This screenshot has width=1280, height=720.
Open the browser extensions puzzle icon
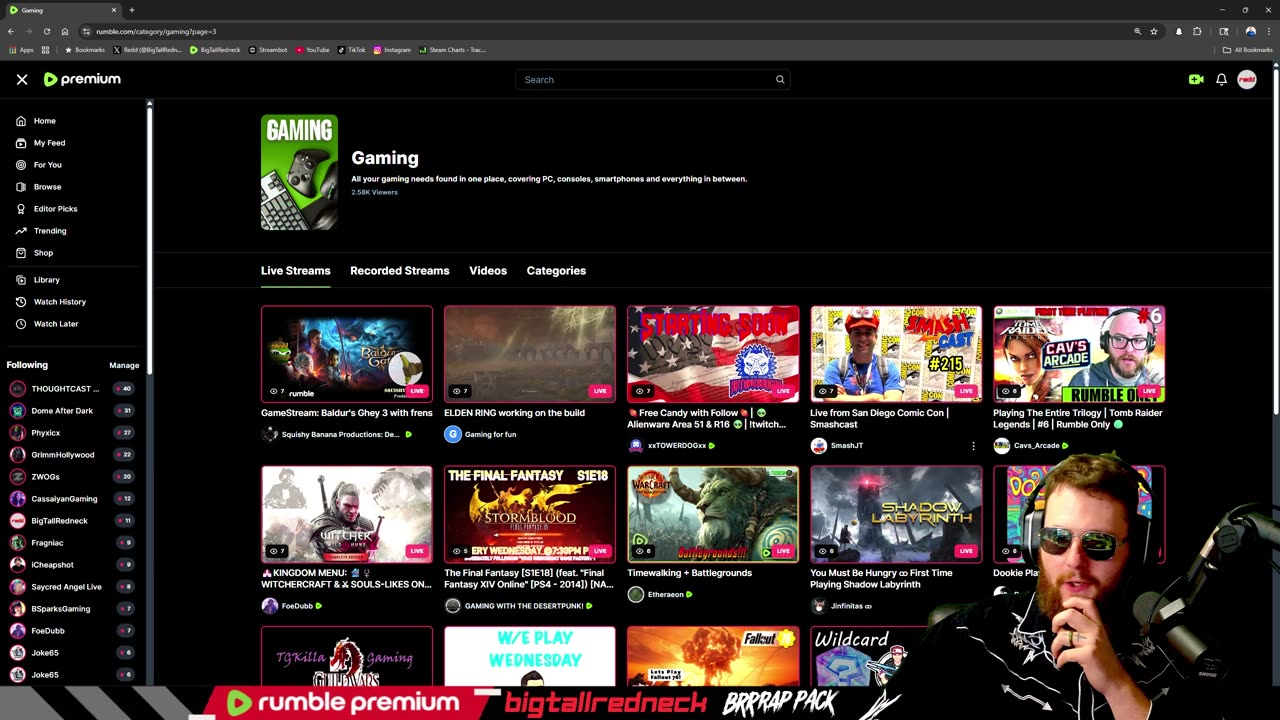[1197, 31]
